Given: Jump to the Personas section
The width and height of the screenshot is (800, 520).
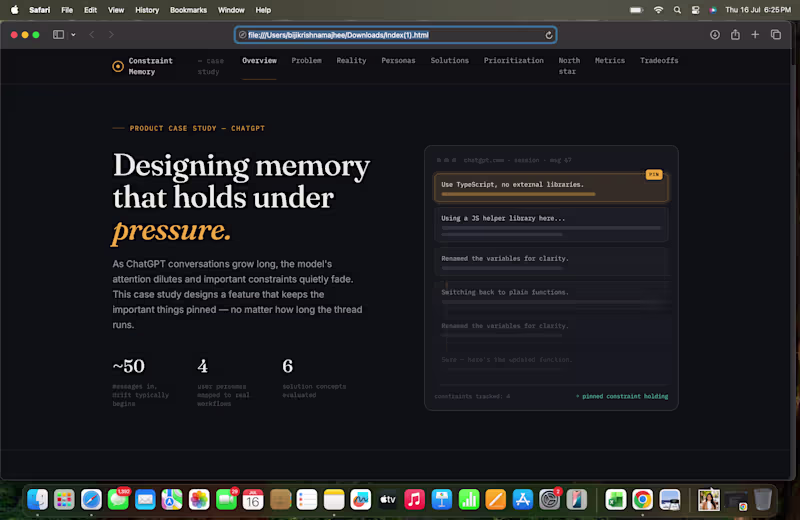Looking at the screenshot, I should click(398, 60).
